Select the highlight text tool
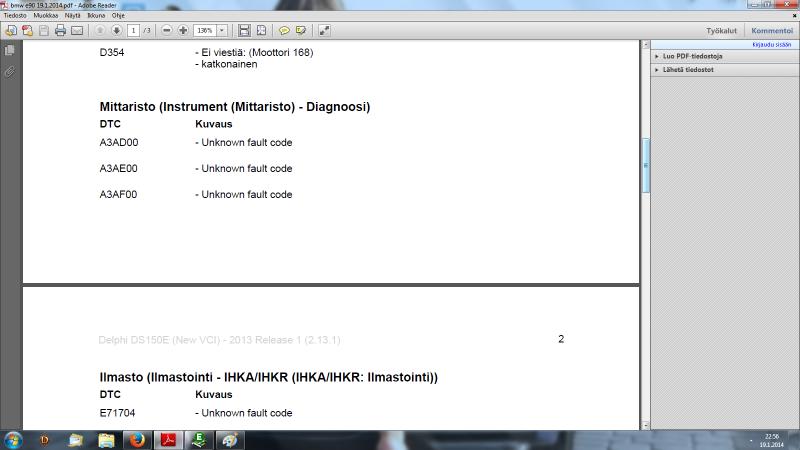The width and height of the screenshot is (800, 450). tap(300, 31)
